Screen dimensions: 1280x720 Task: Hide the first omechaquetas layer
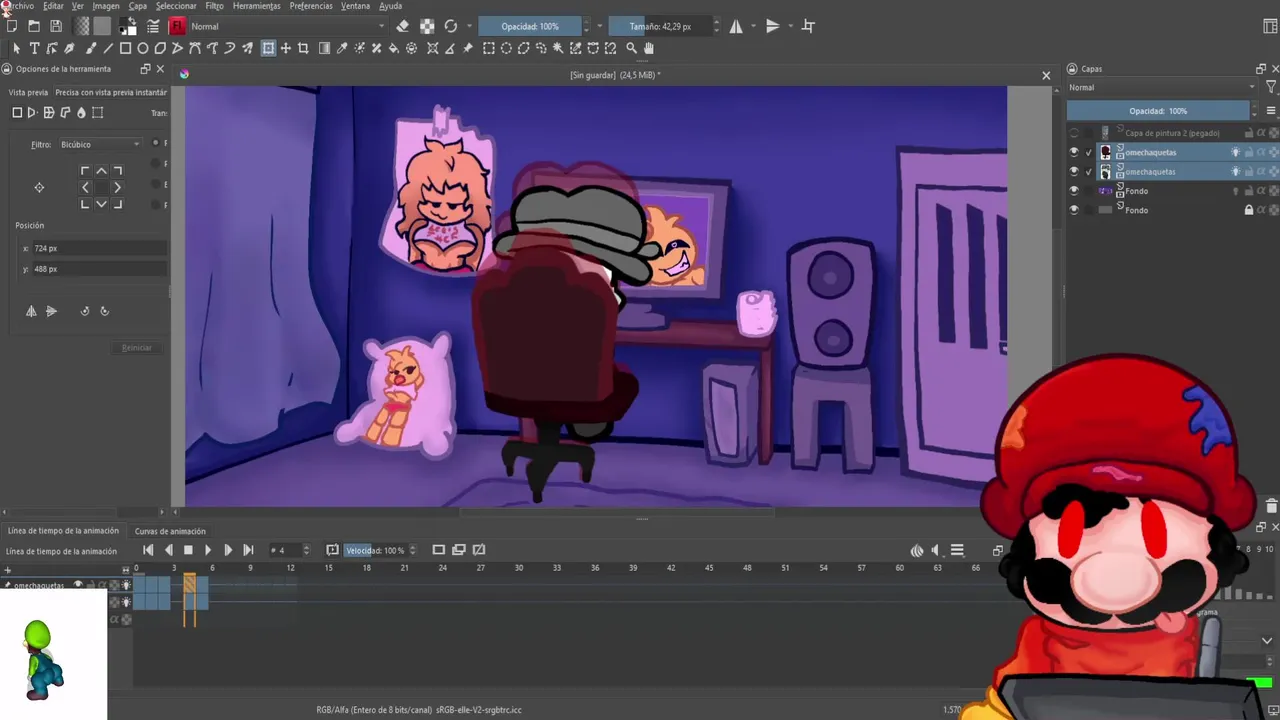[x=1074, y=152]
